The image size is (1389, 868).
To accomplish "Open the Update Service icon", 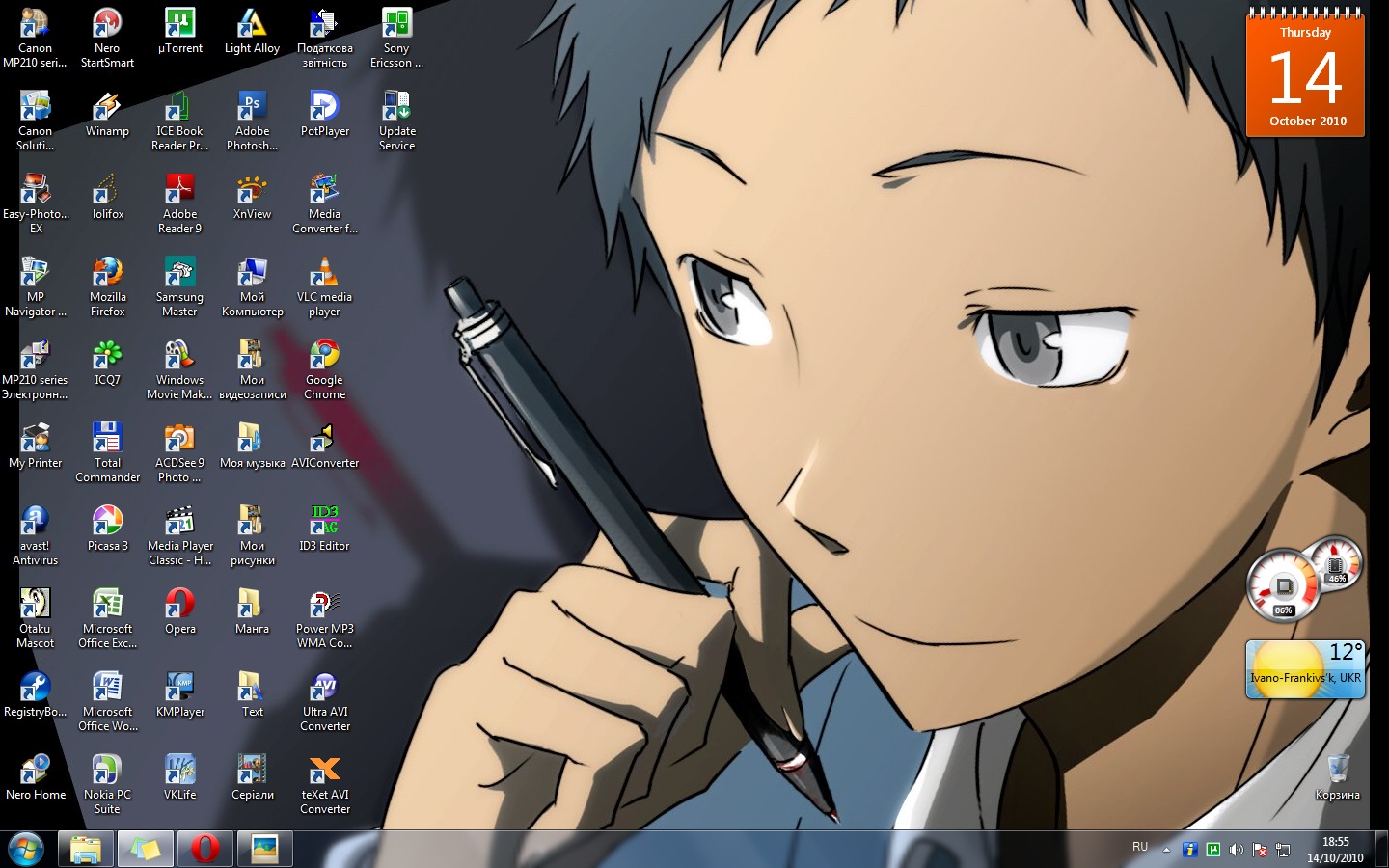I will point(396,122).
